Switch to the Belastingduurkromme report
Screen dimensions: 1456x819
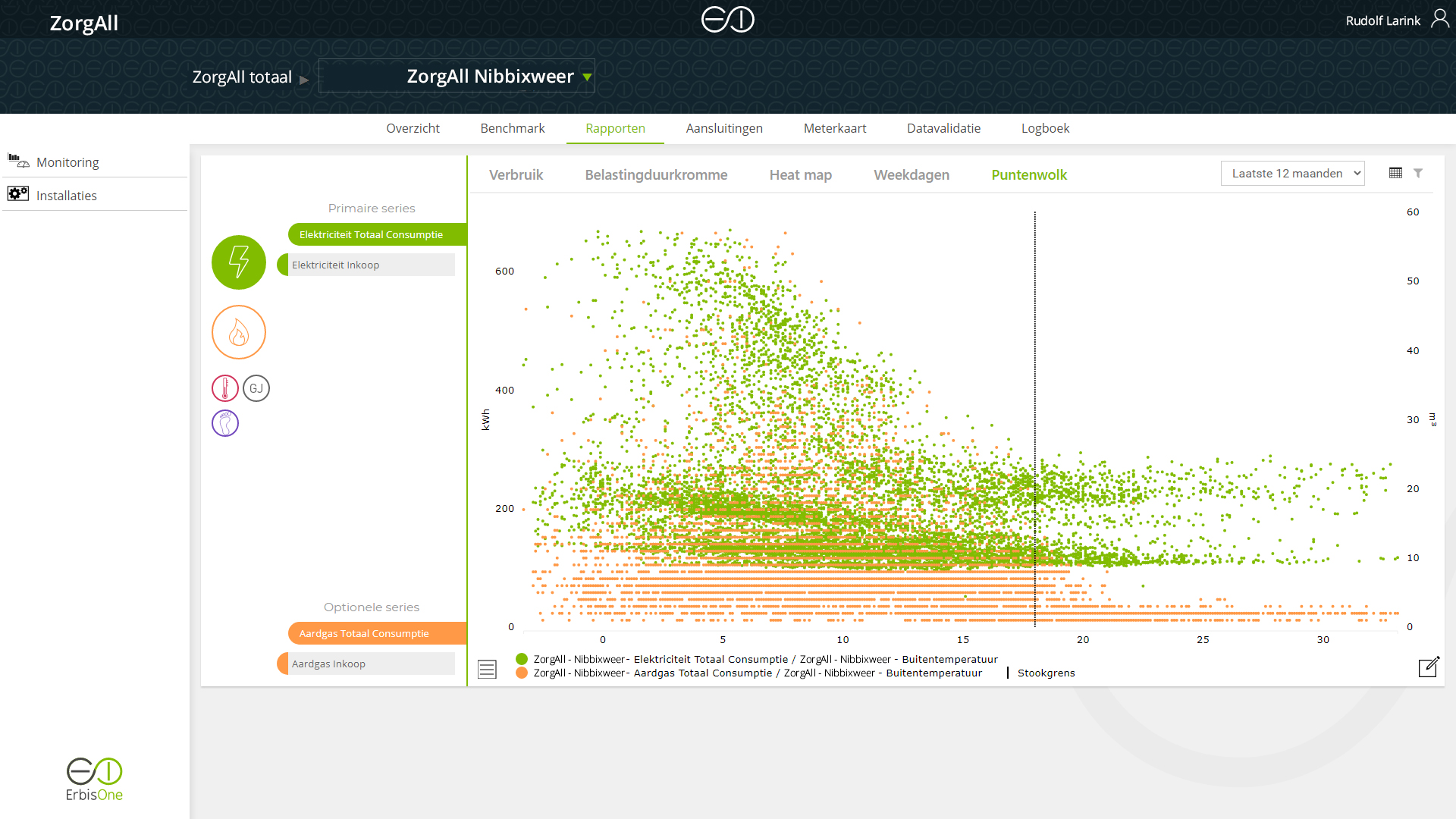point(656,174)
